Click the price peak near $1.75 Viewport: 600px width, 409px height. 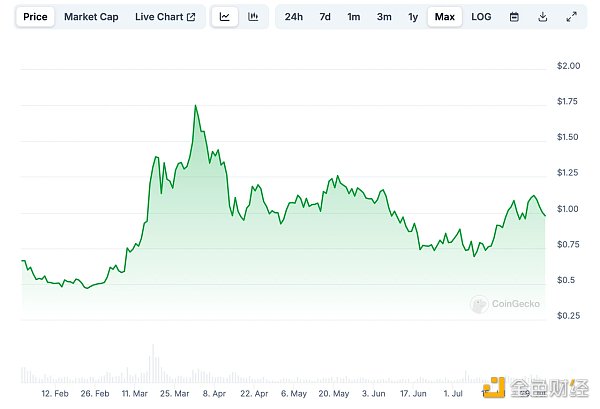click(195, 106)
